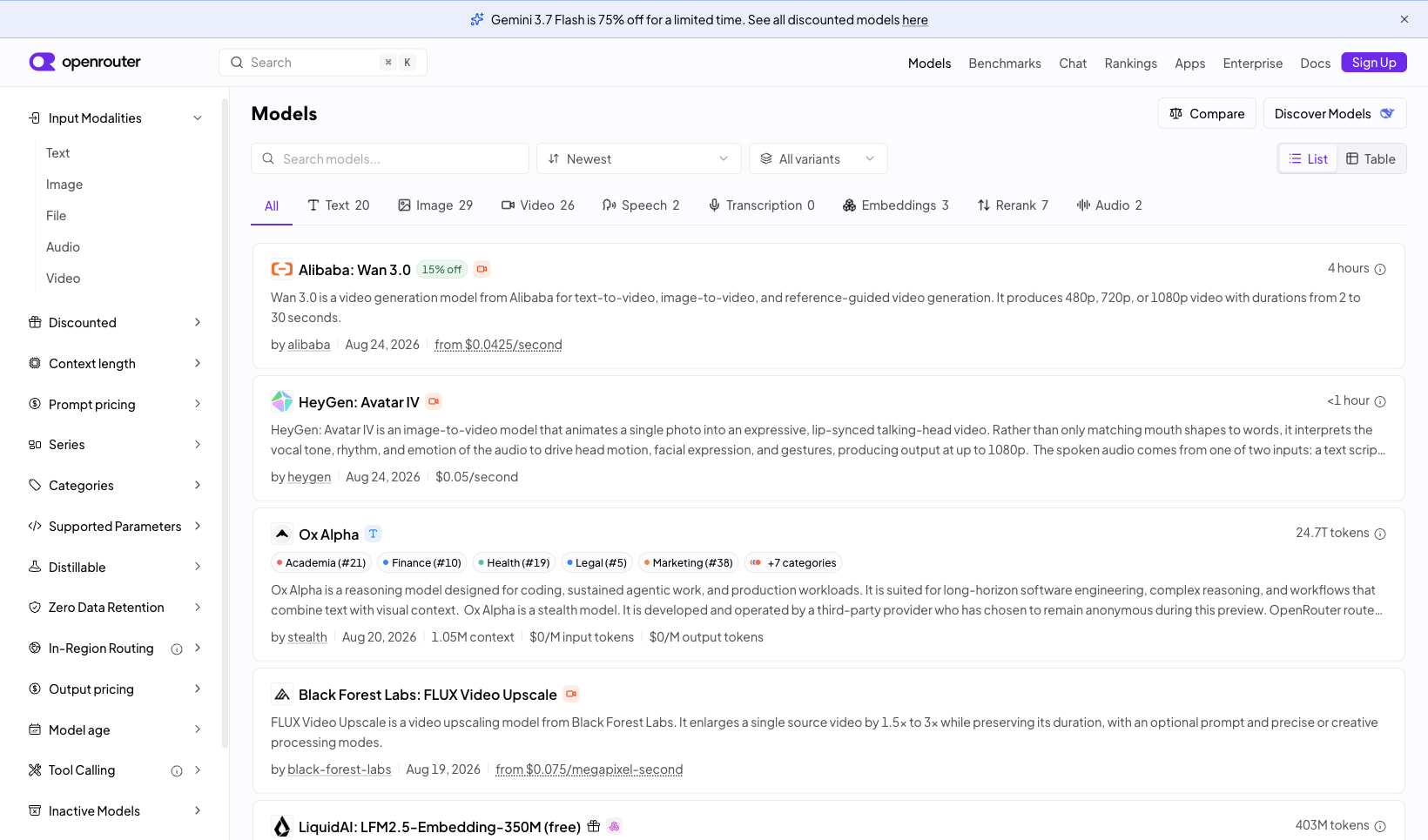Select the All models tab

tap(272, 206)
